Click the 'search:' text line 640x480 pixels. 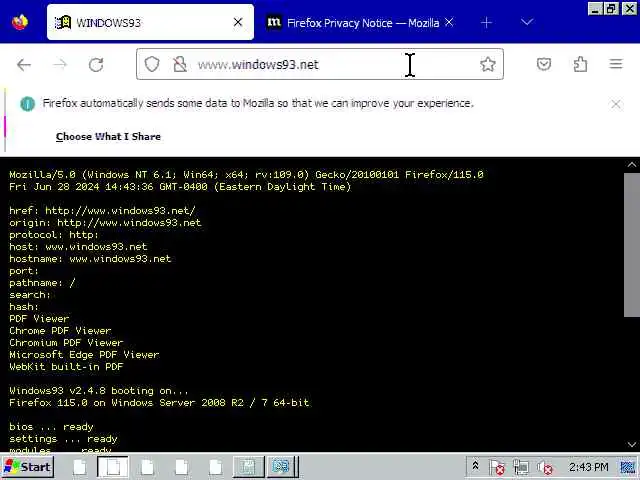click(30, 295)
